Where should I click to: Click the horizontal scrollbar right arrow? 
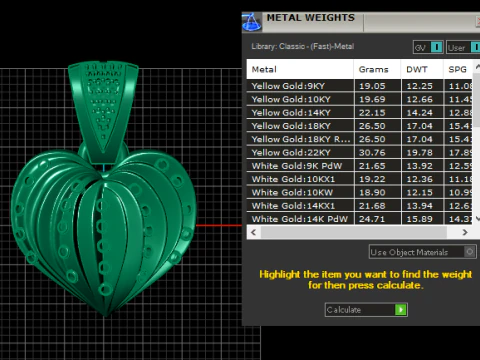[x=464, y=232]
